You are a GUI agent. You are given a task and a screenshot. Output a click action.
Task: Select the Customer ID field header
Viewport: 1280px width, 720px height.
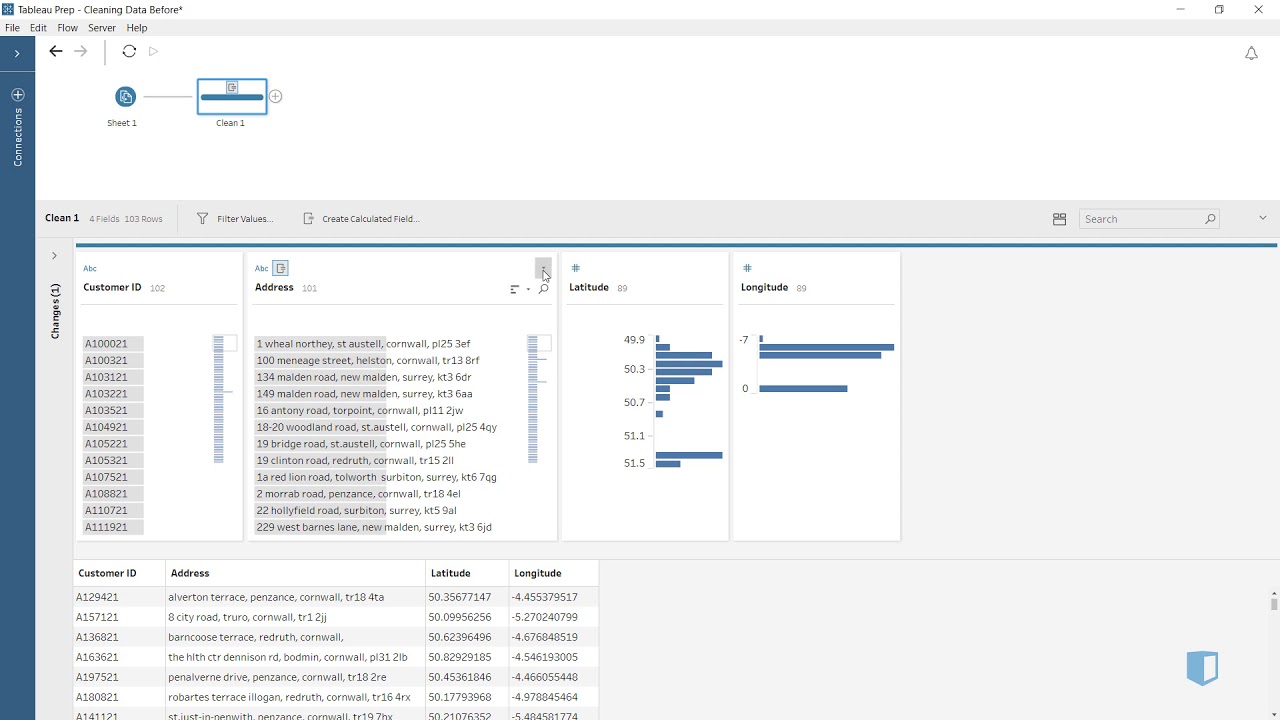pos(112,287)
